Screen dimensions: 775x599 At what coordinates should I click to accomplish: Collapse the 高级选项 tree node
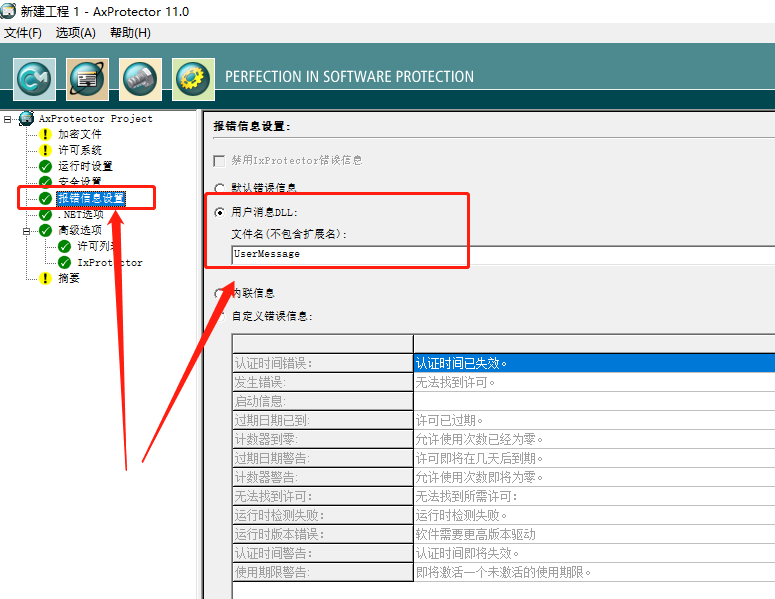26,231
